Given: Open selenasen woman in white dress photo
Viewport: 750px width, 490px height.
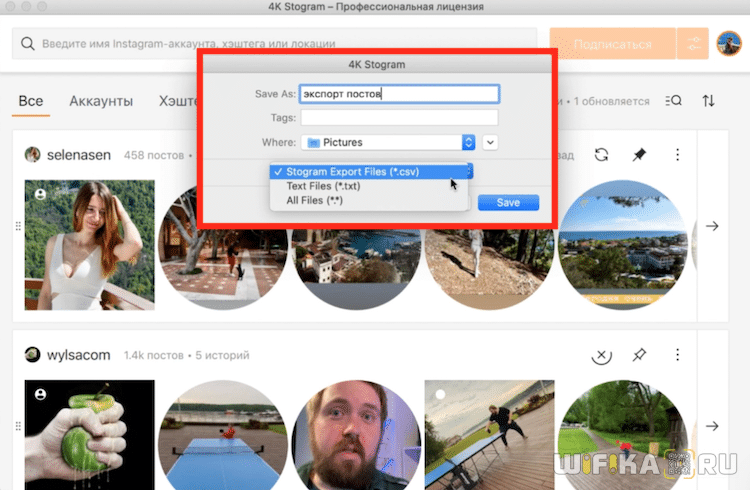Looking at the screenshot, I should (89, 245).
